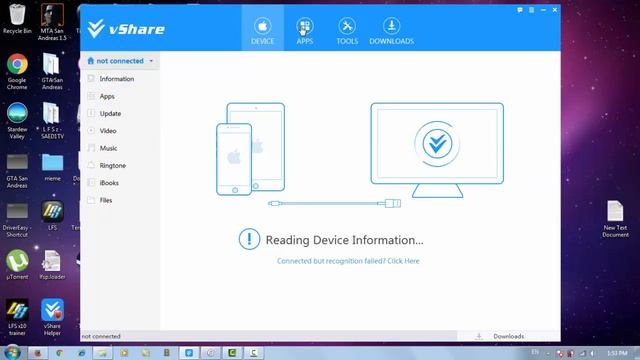Open the iBooks sidebar section
640x360 pixels.
109,183
